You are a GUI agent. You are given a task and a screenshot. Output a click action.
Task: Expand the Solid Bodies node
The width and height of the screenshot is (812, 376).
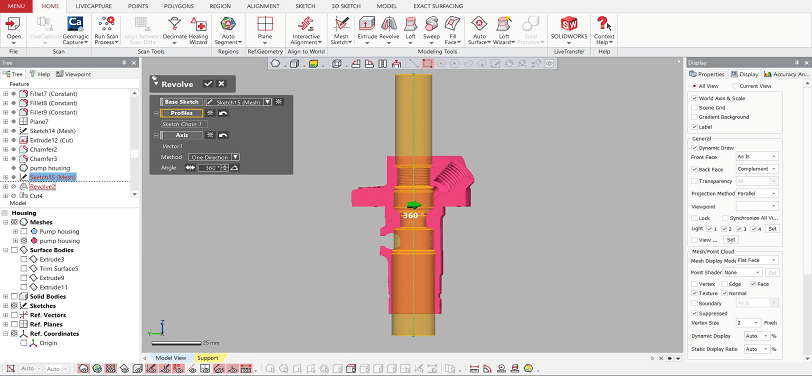coord(6,297)
